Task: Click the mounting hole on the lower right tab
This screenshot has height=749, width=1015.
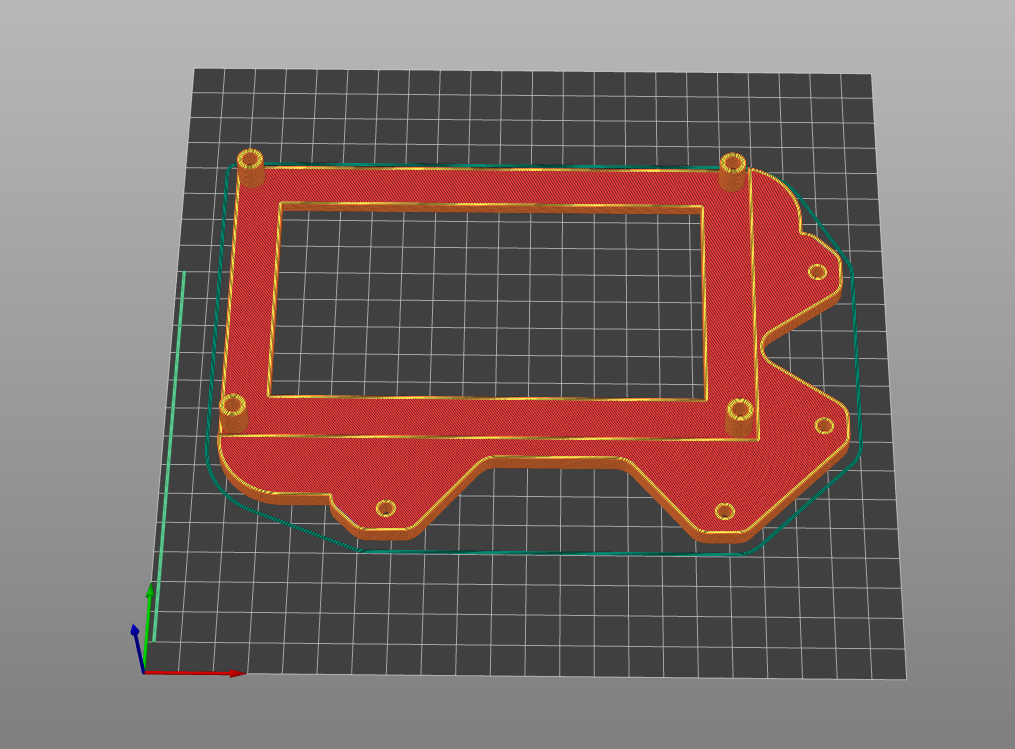Action: pyautogui.click(x=824, y=425)
